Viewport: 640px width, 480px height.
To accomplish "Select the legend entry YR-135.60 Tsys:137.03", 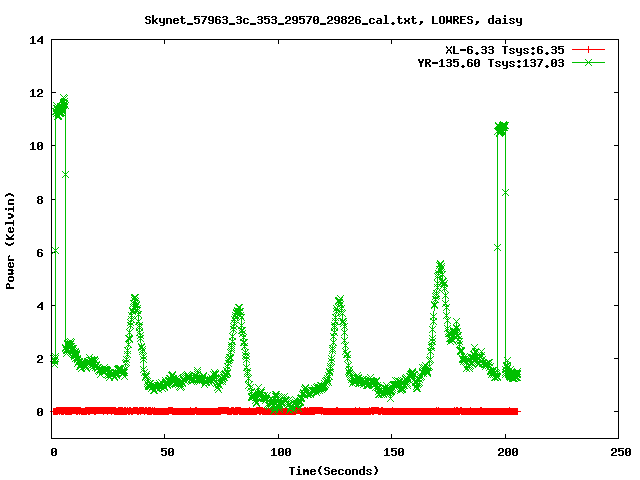I will (491, 63).
